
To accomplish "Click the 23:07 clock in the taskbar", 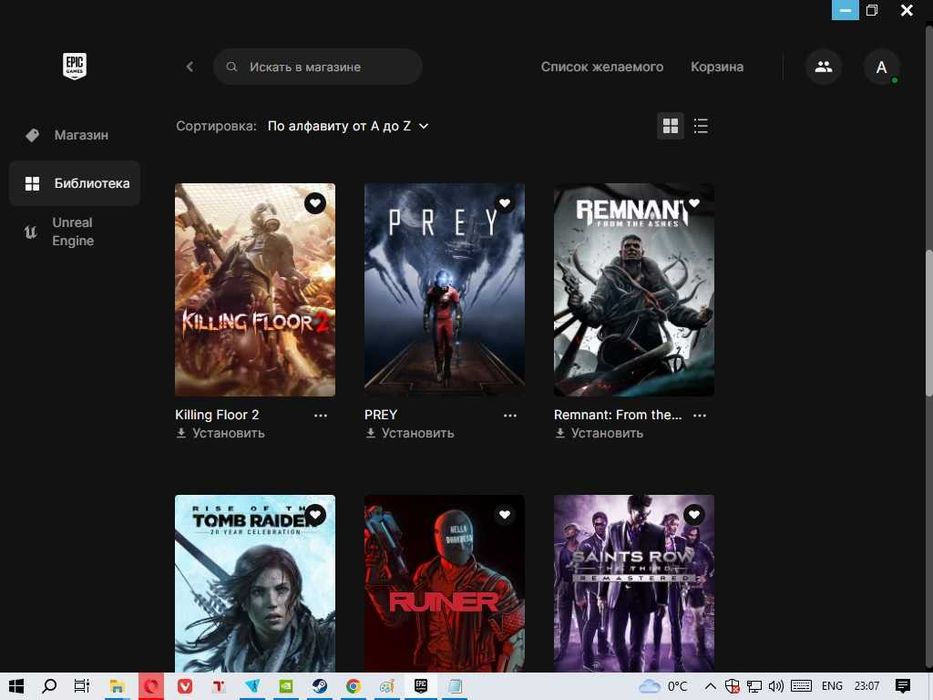I will [866, 686].
